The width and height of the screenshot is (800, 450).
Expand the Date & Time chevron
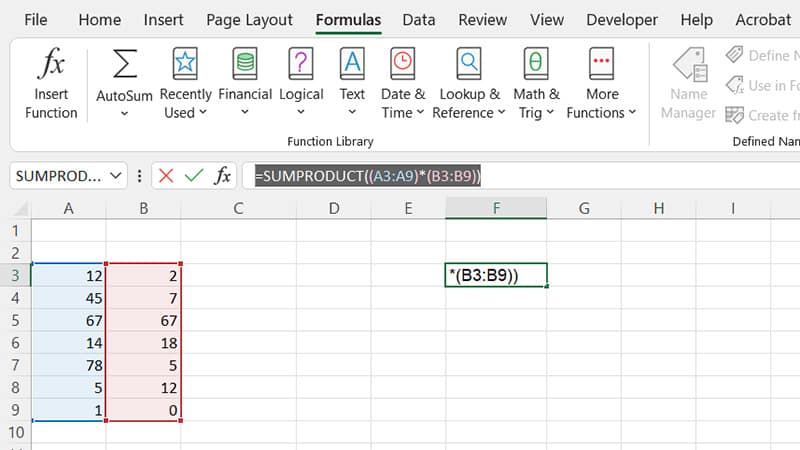[x=420, y=112]
